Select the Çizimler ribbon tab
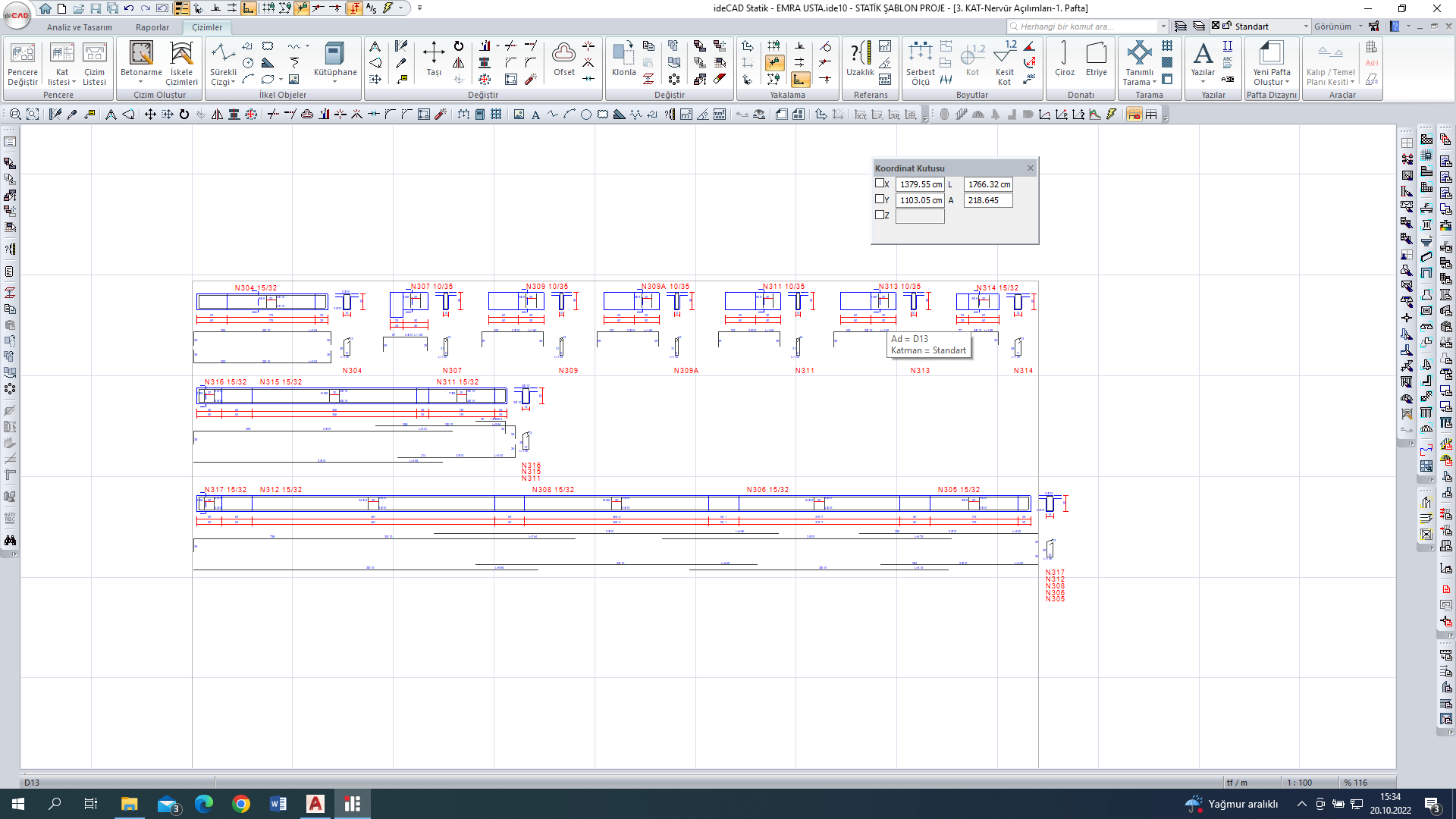This screenshot has height=819, width=1456. [x=207, y=27]
